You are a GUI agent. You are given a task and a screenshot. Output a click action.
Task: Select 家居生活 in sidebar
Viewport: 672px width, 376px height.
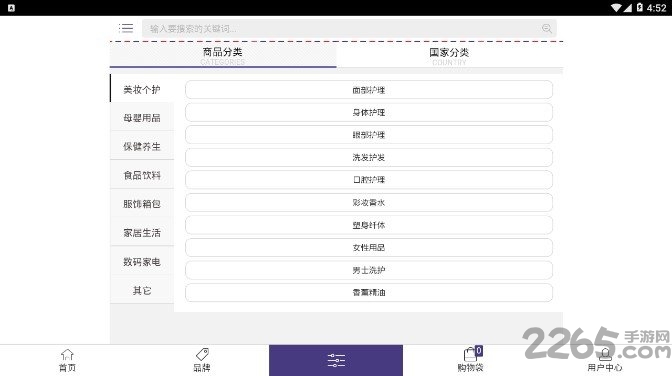[x=142, y=232]
